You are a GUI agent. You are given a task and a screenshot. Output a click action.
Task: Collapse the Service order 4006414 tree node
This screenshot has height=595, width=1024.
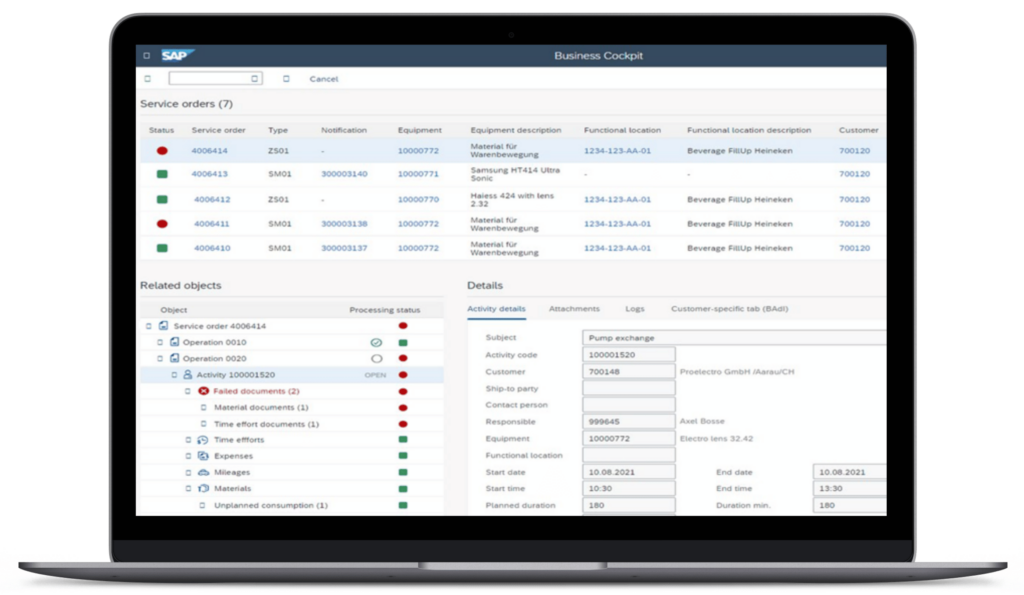(x=149, y=326)
